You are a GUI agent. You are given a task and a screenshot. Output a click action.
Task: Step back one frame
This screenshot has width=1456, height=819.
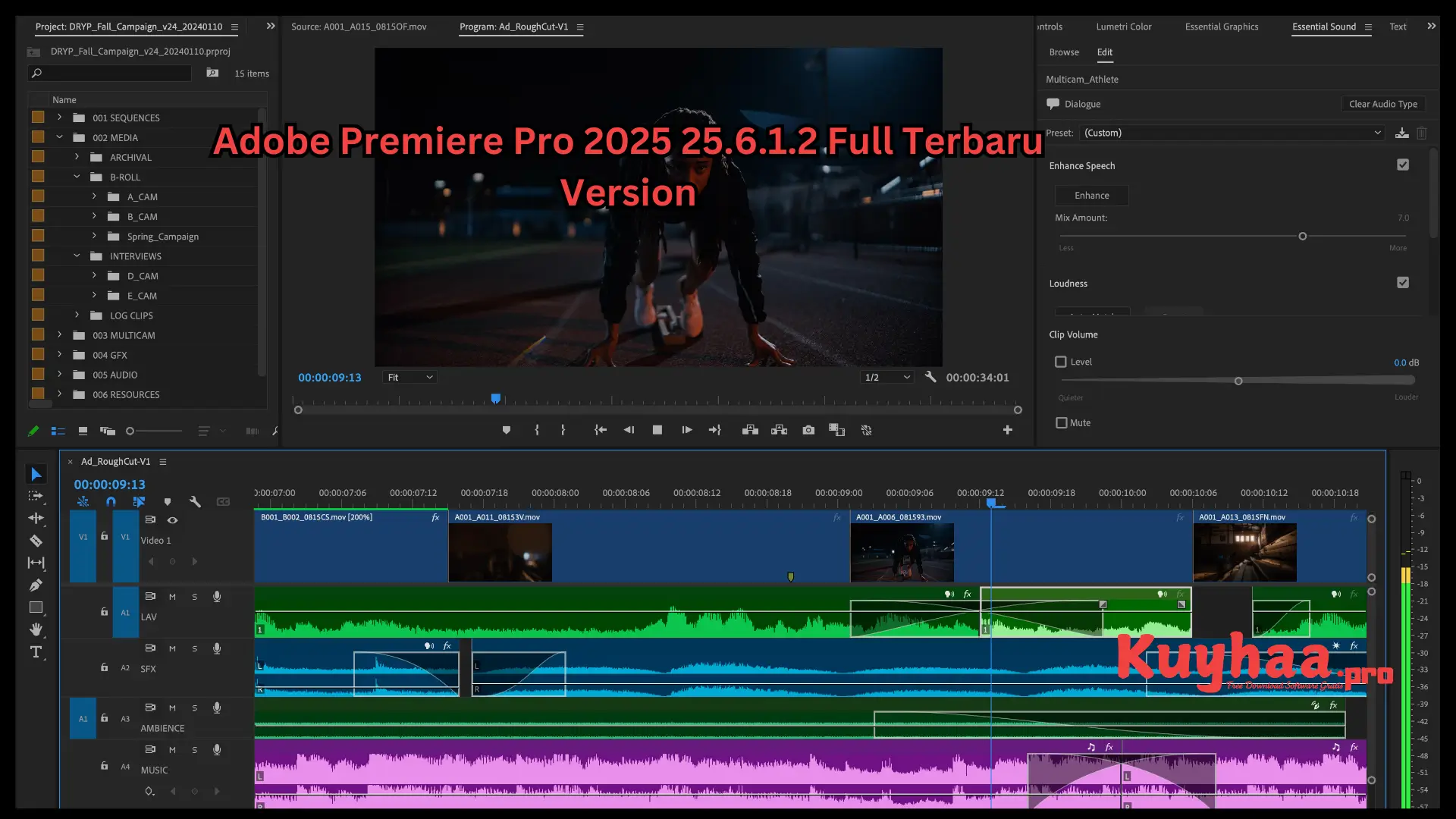629,430
